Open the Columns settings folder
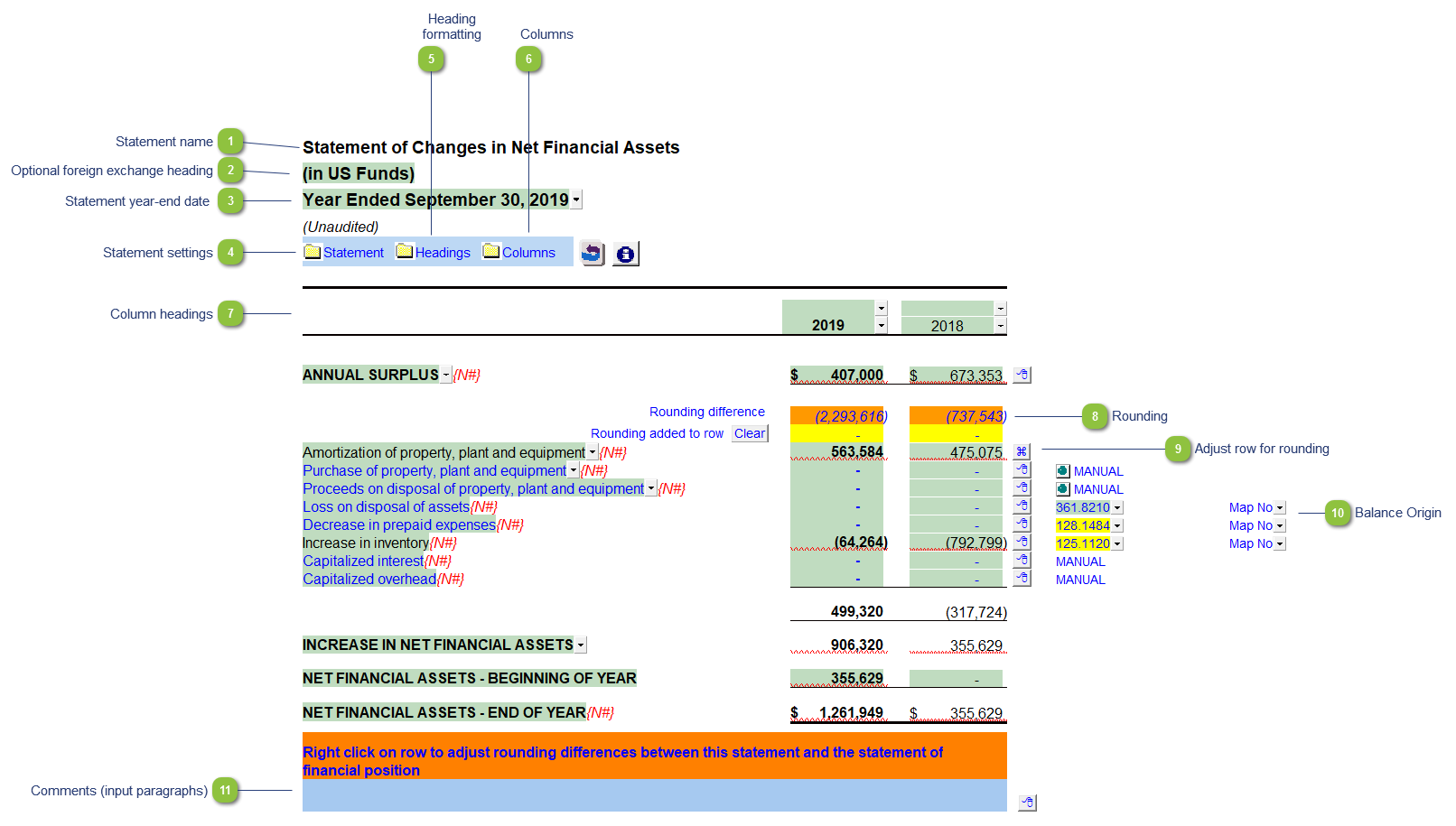 (519, 253)
